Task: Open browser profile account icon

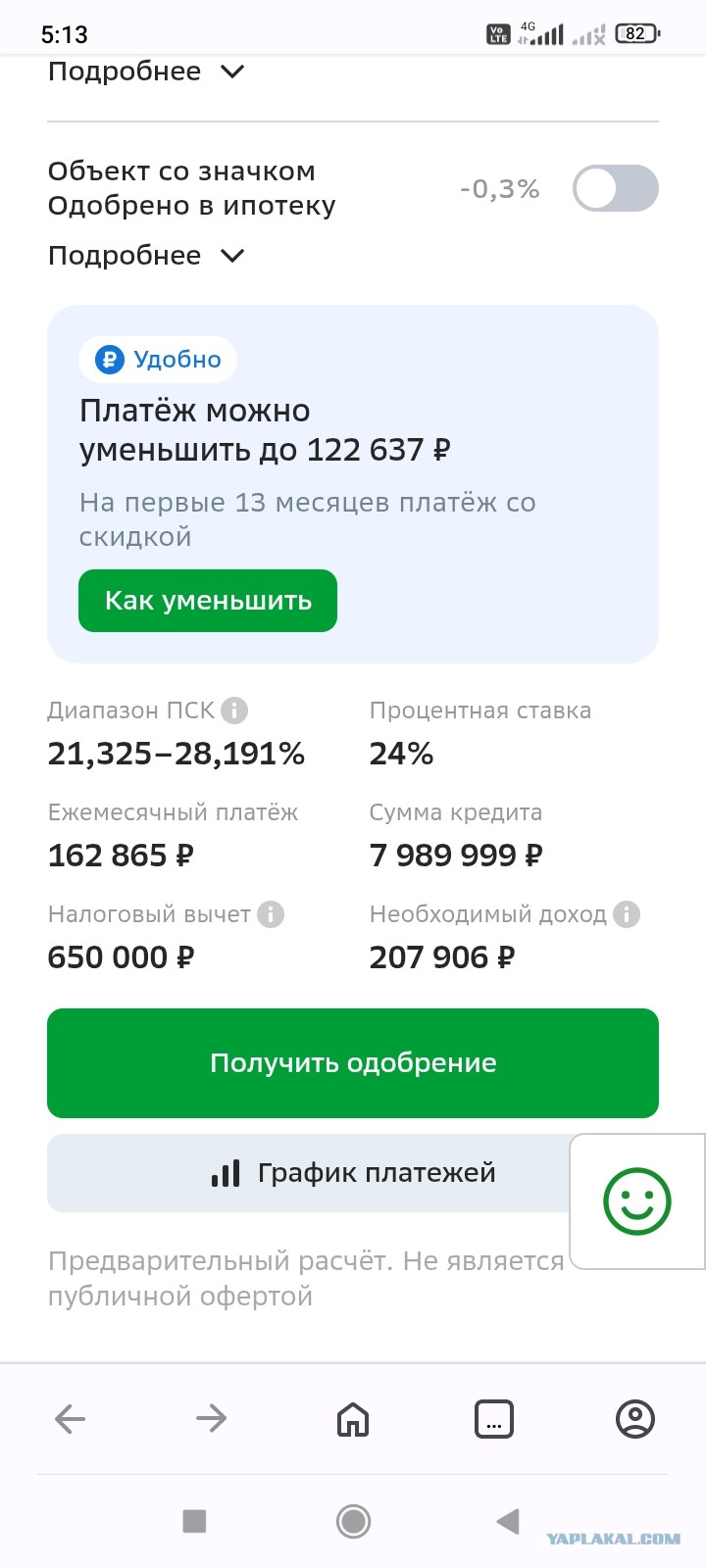Action: tap(635, 1418)
